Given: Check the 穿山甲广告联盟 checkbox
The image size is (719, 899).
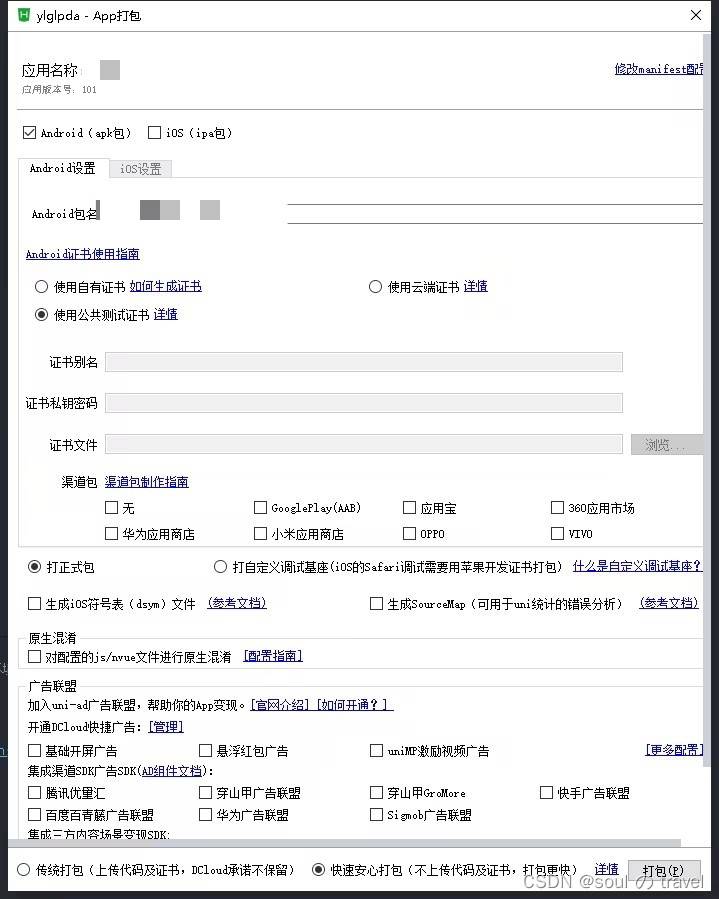Looking at the screenshot, I should 205,793.
